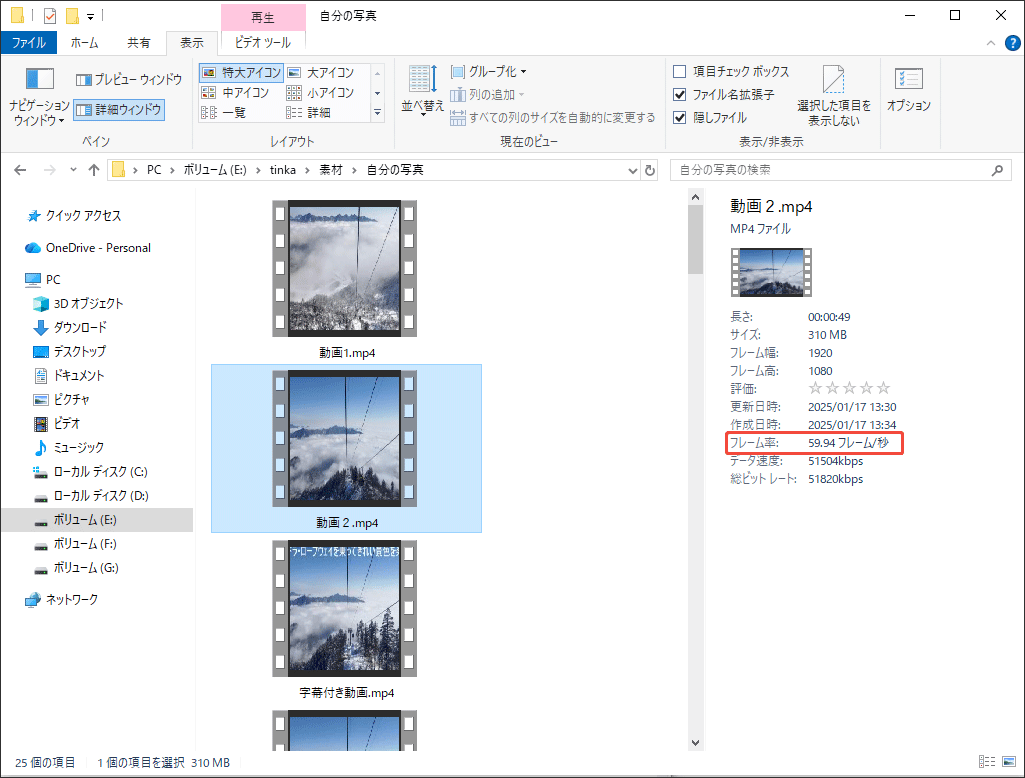
Task: Toggle the ファイル名拡張子 checkbox
Action: coord(677,92)
